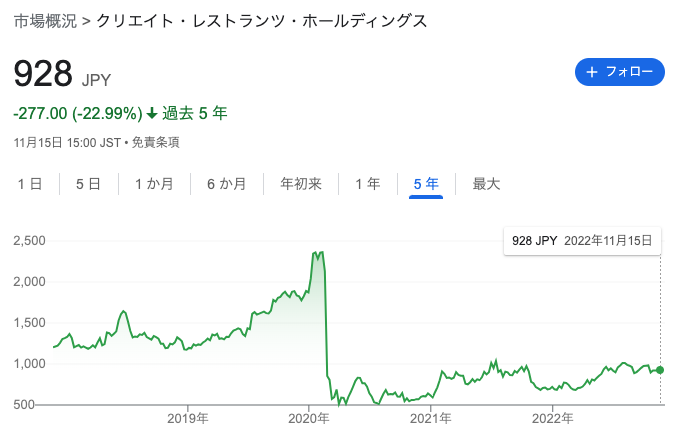The width and height of the screenshot is (676, 441).
Task: Click the green down arrow icon
Action: [152, 113]
